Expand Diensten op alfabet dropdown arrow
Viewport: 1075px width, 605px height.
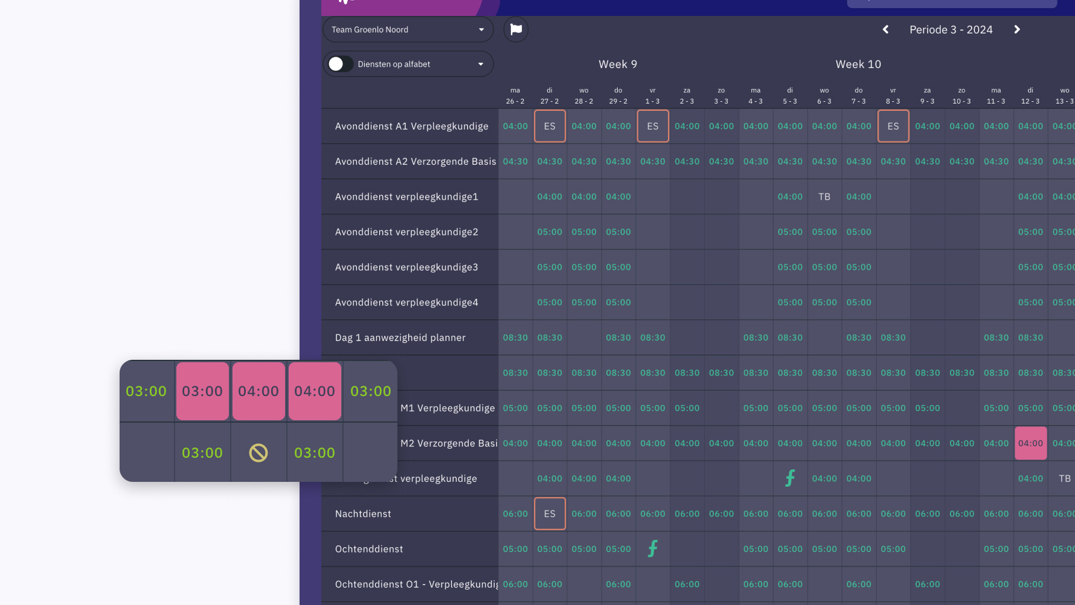(x=481, y=64)
